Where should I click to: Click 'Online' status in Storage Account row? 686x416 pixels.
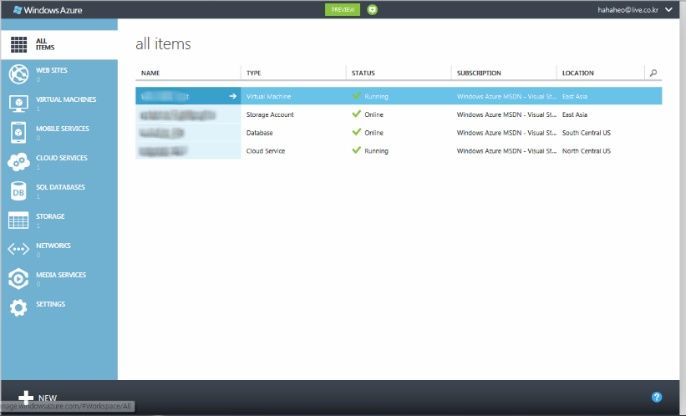coord(374,115)
